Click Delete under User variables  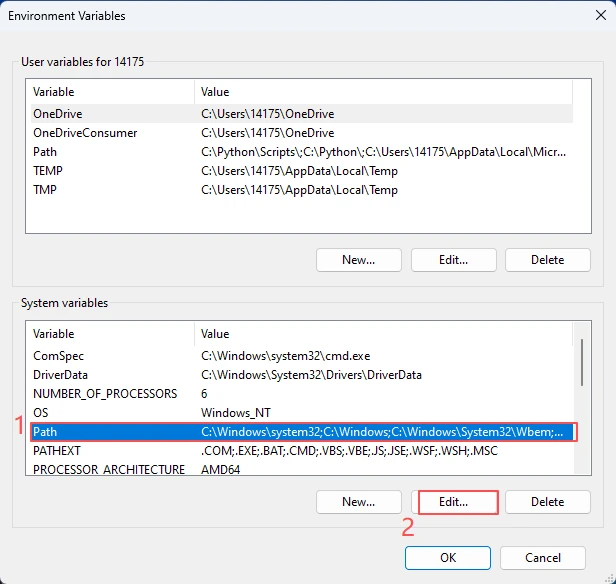pyautogui.click(x=547, y=260)
